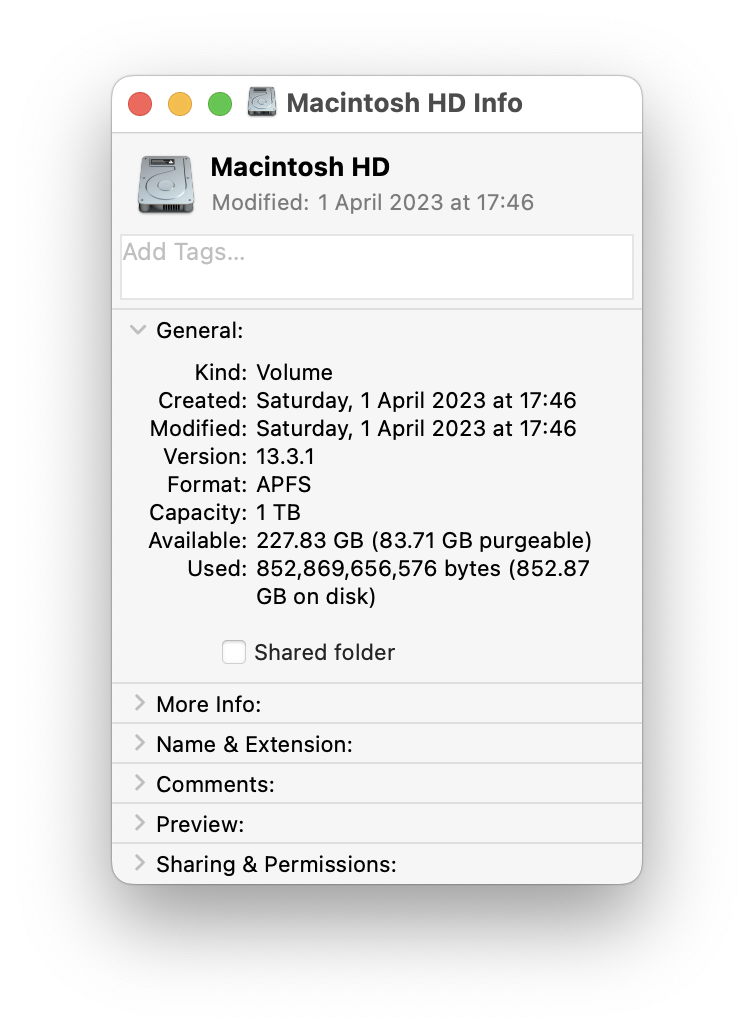This screenshot has height=1032, width=754.
Task: Click the Version value '13.3.1'
Action: [286, 456]
